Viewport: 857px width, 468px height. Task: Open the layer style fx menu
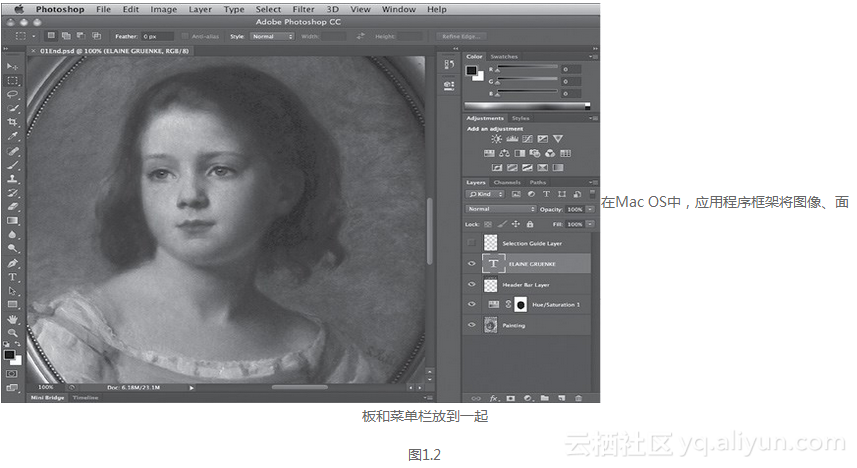click(x=494, y=398)
